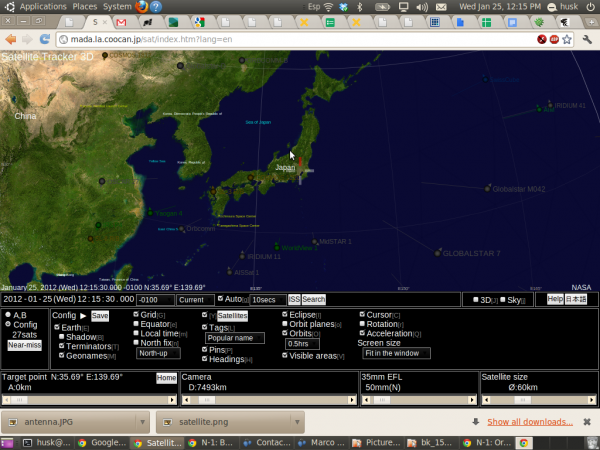Toggle the Earth checkbox
600x450 pixels.
(57, 327)
